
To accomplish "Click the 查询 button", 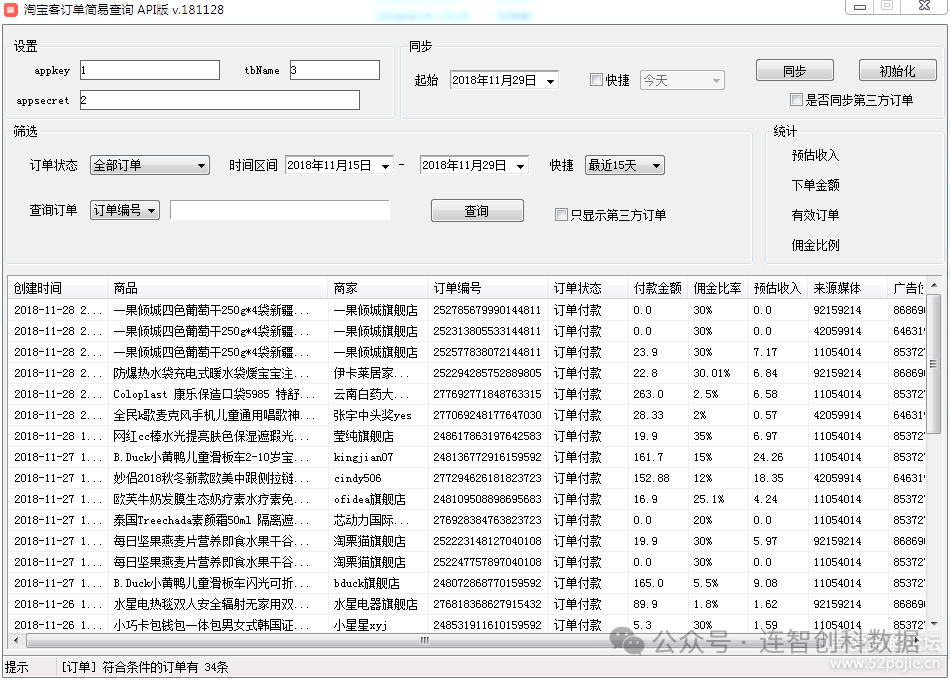I will 477,210.
